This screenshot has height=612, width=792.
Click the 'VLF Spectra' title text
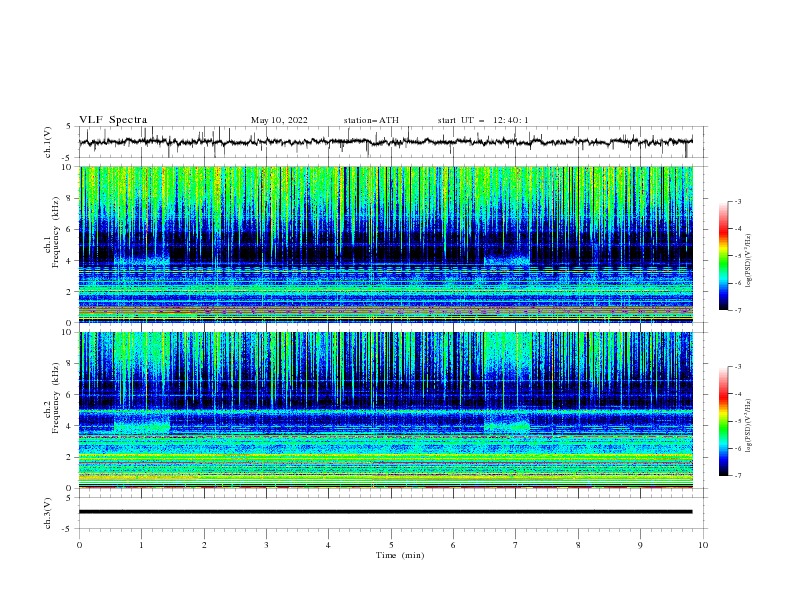pyautogui.click(x=113, y=120)
